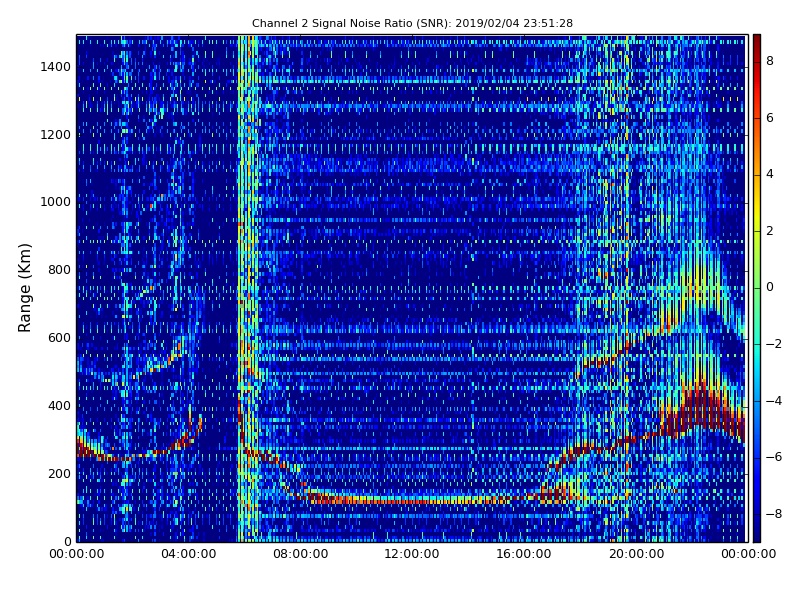800x600 pixels.
Task: Click the colorbar tick label 4
Action: tap(770, 174)
